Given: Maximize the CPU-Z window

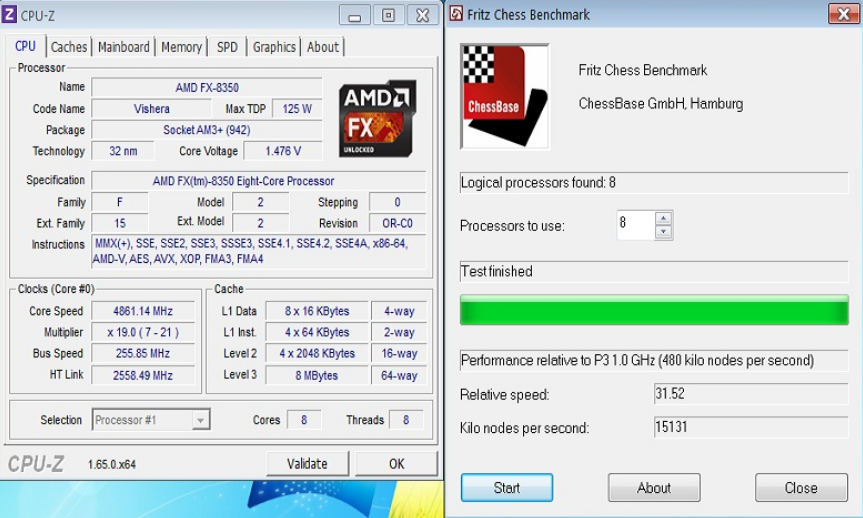Looking at the screenshot, I should pyautogui.click(x=389, y=15).
